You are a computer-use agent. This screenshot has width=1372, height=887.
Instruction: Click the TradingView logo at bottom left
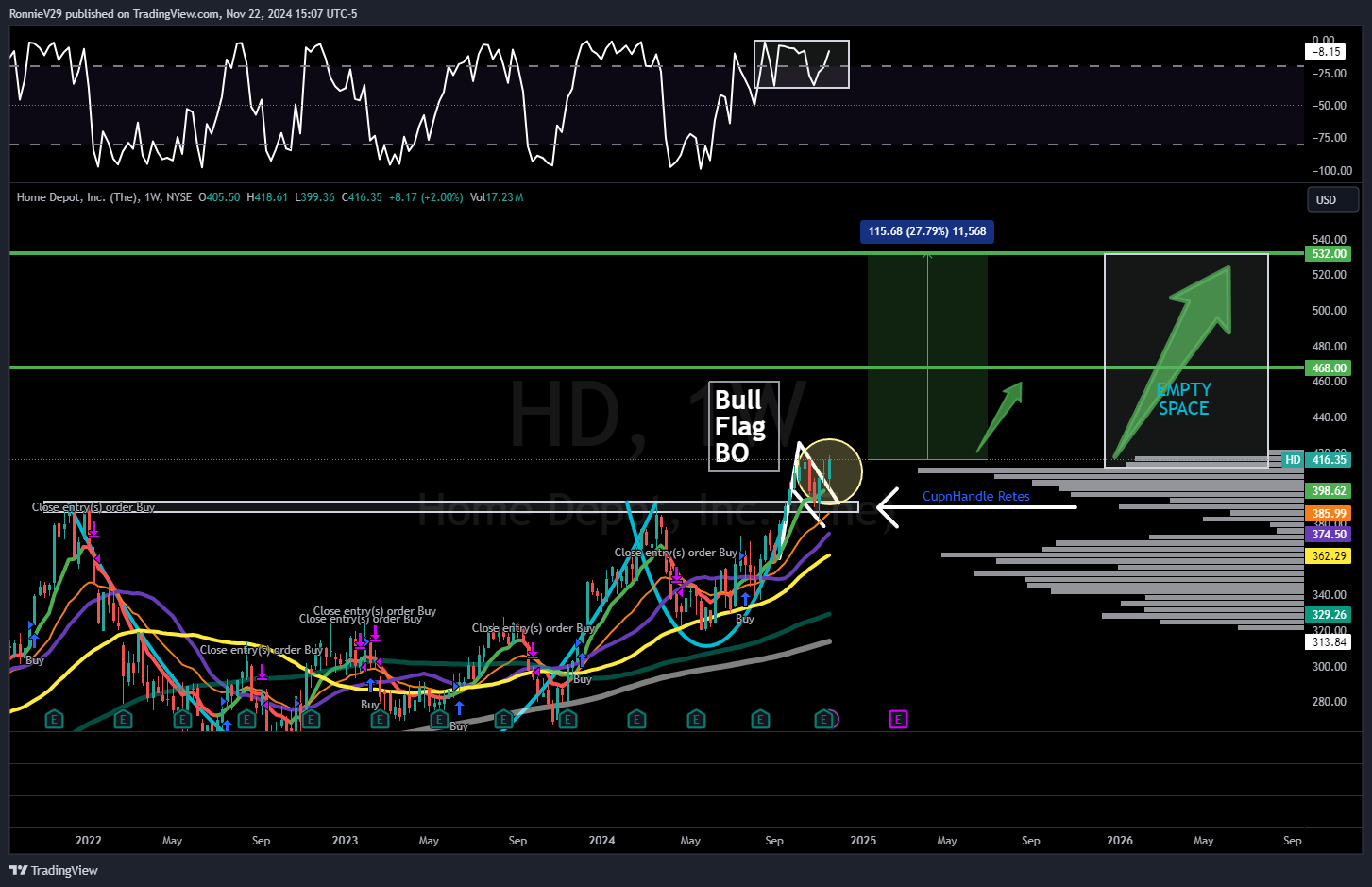[x=54, y=870]
